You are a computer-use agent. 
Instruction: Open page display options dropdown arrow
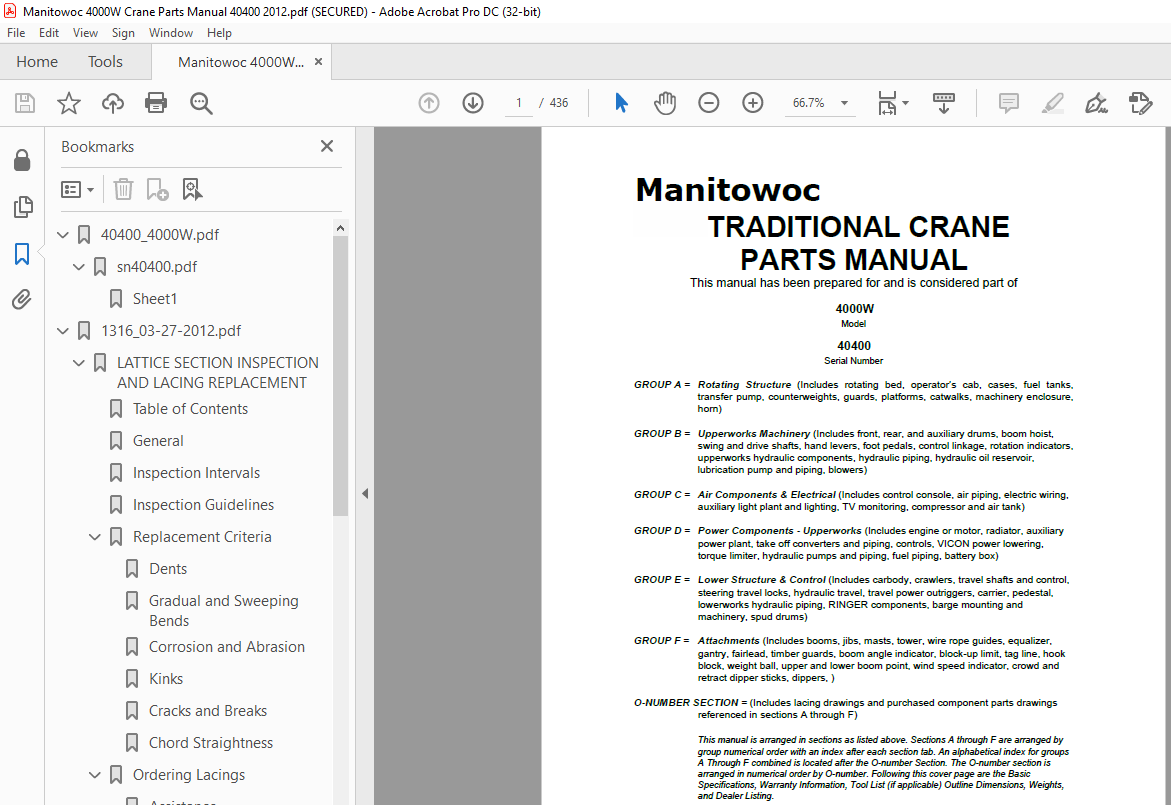(906, 103)
